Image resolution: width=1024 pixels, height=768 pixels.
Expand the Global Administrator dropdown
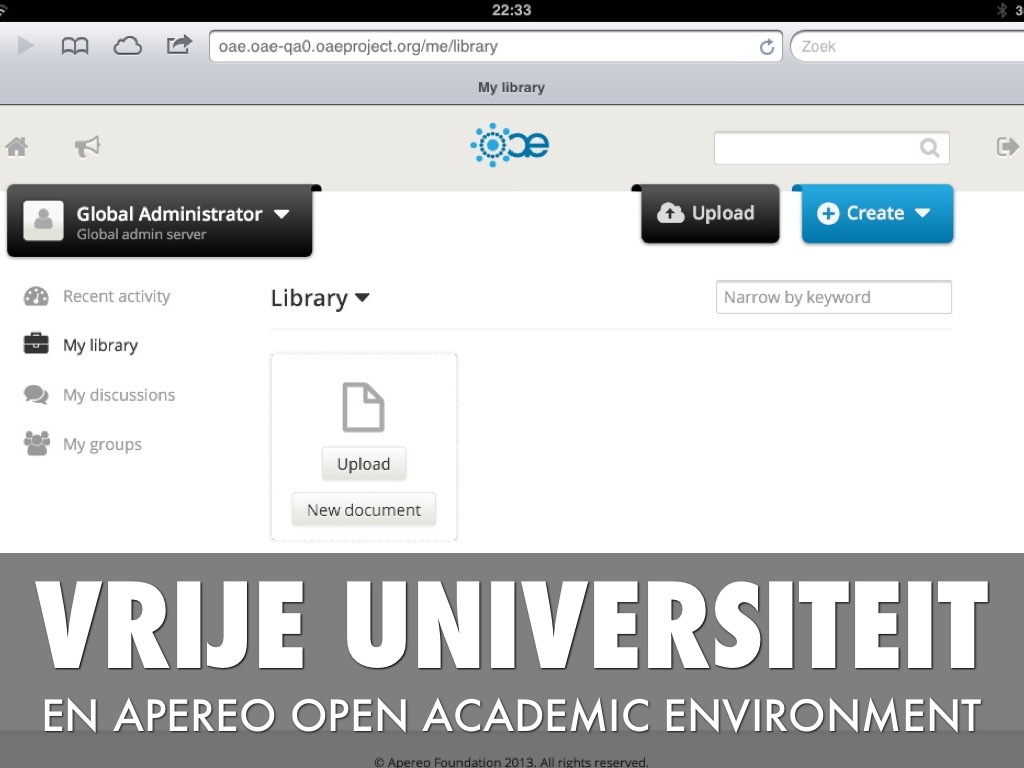coord(281,214)
